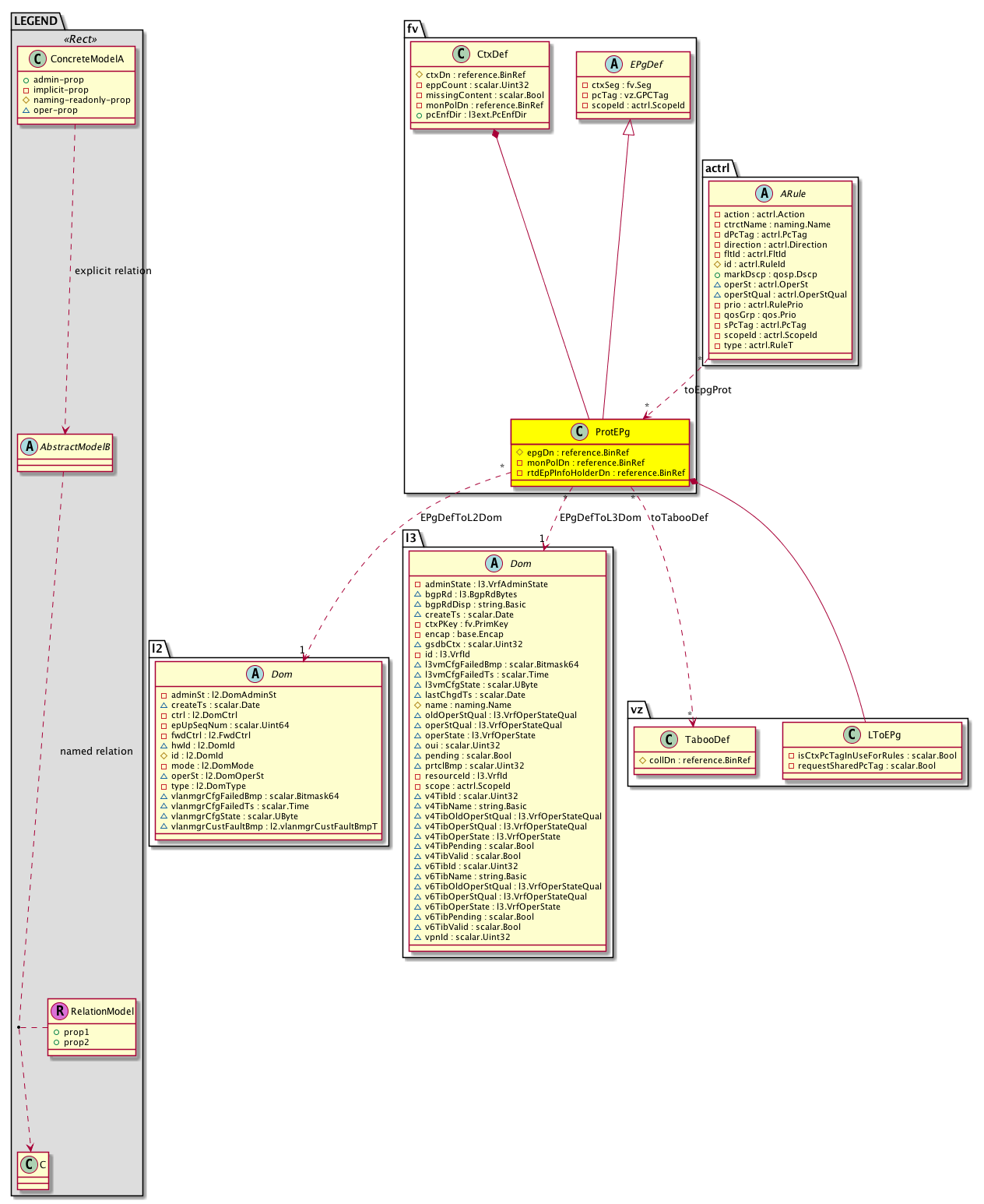Click the class icon in the ProtEPg header
Viewport: 984px width, 1204px height.
click(579, 431)
